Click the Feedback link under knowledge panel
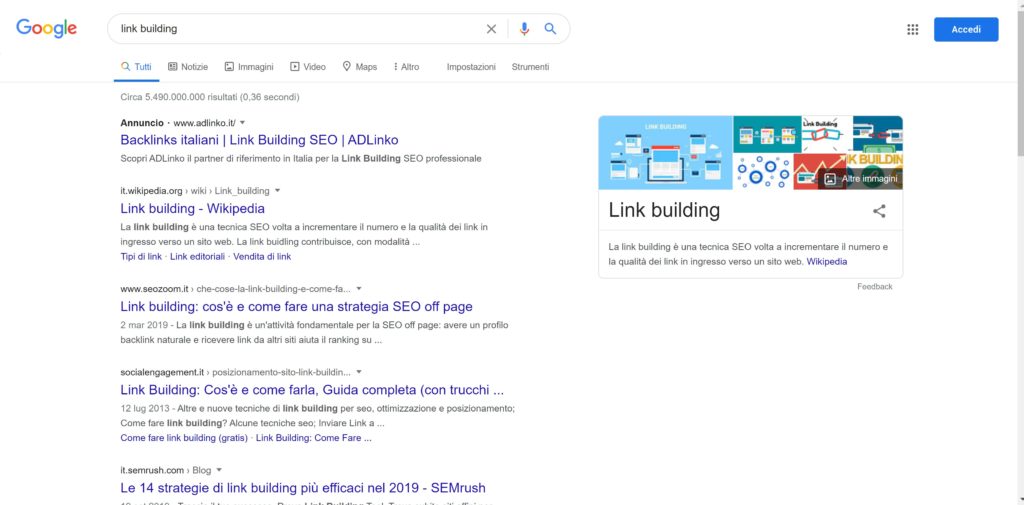This screenshot has width=1024, height=505. click(874, 287)
